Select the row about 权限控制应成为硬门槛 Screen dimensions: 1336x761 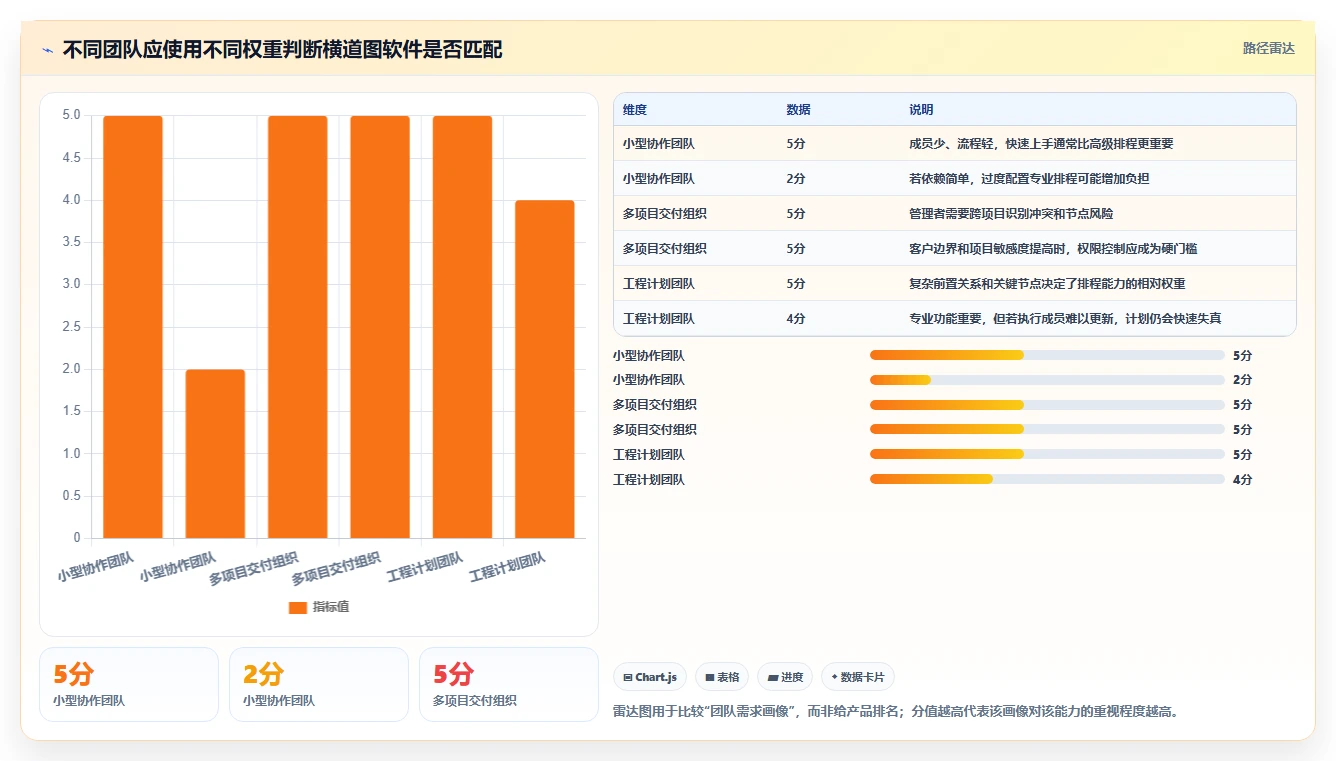coord(954,249)
